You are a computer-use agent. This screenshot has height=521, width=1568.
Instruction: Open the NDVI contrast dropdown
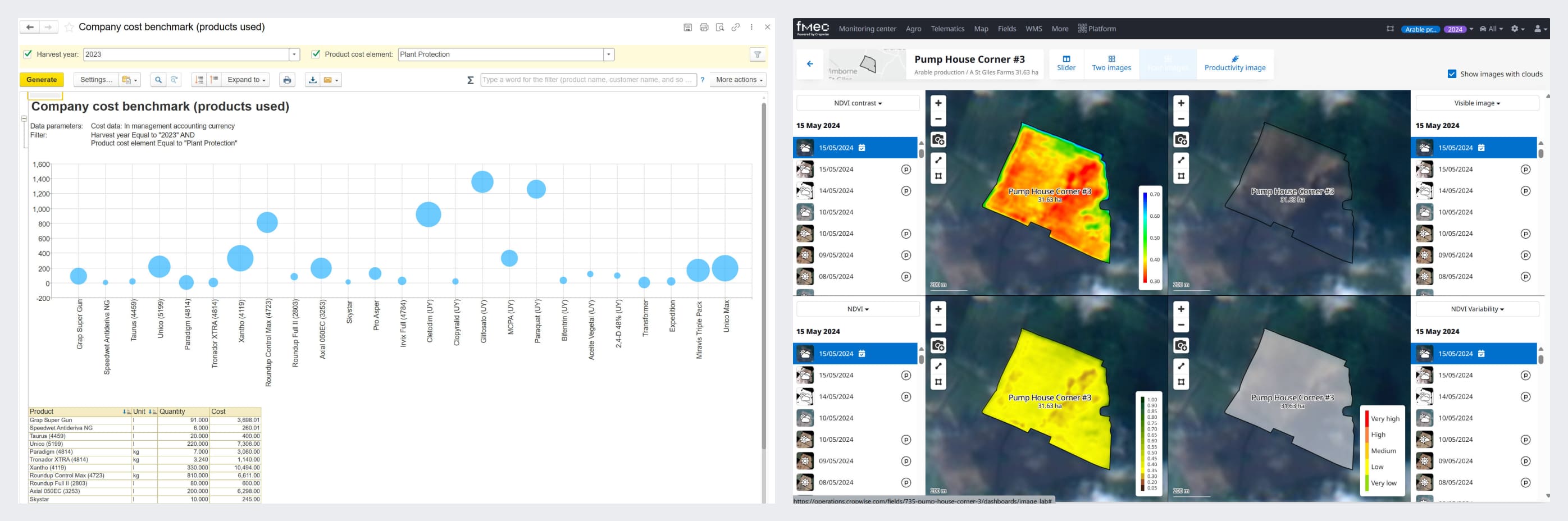coord(857,103)
